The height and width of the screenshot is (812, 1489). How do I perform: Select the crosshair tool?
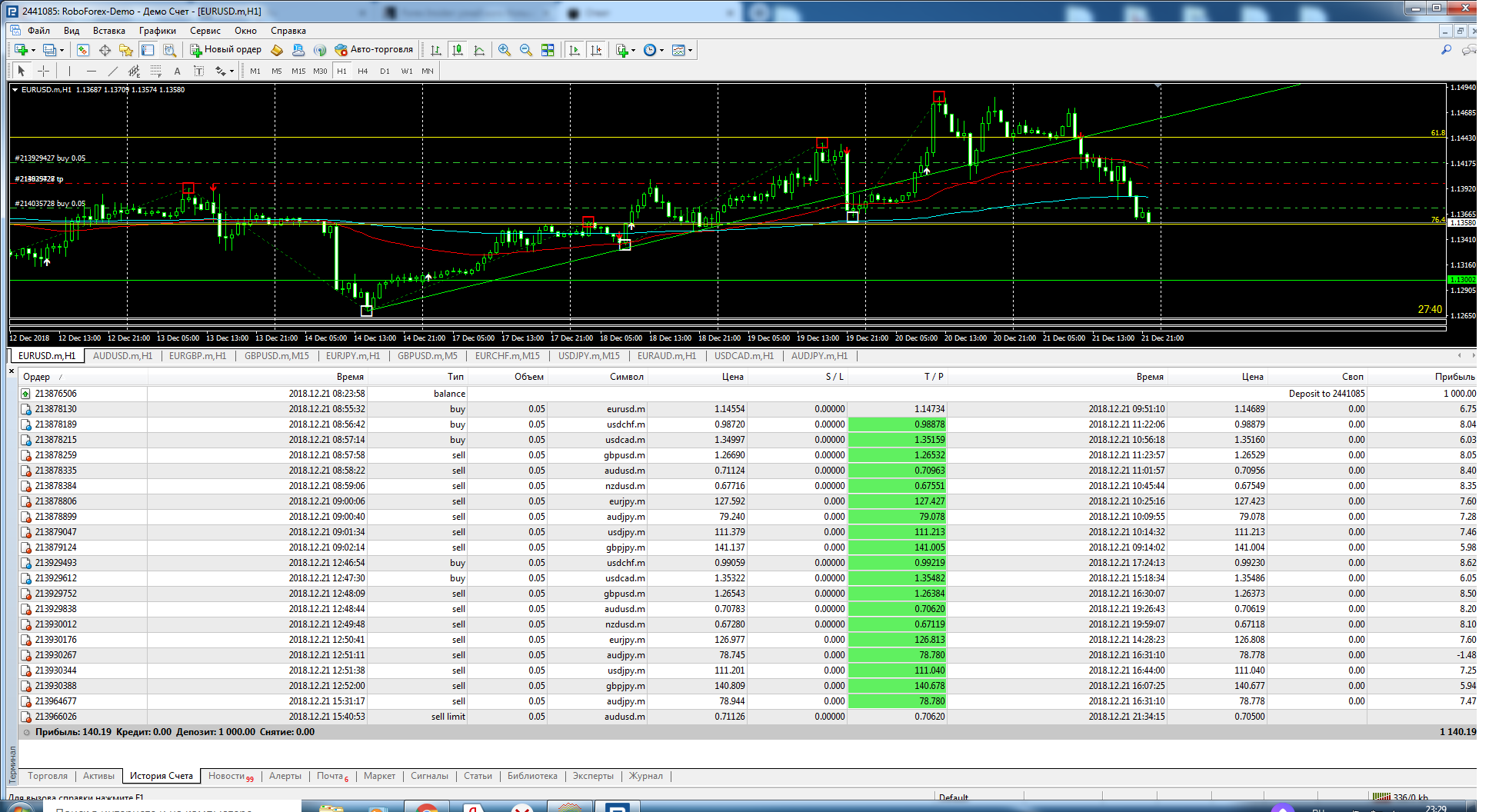coord(43,71)
